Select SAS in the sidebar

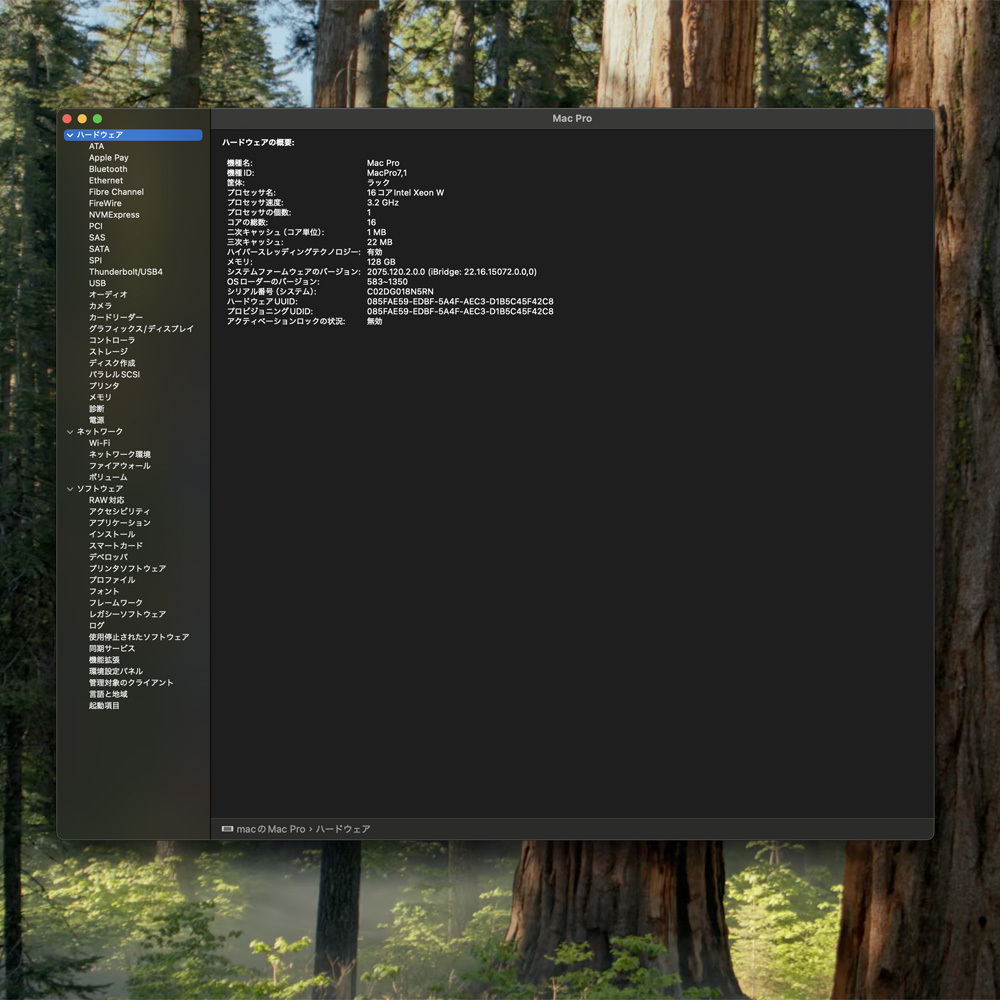[x=97, y=237]
